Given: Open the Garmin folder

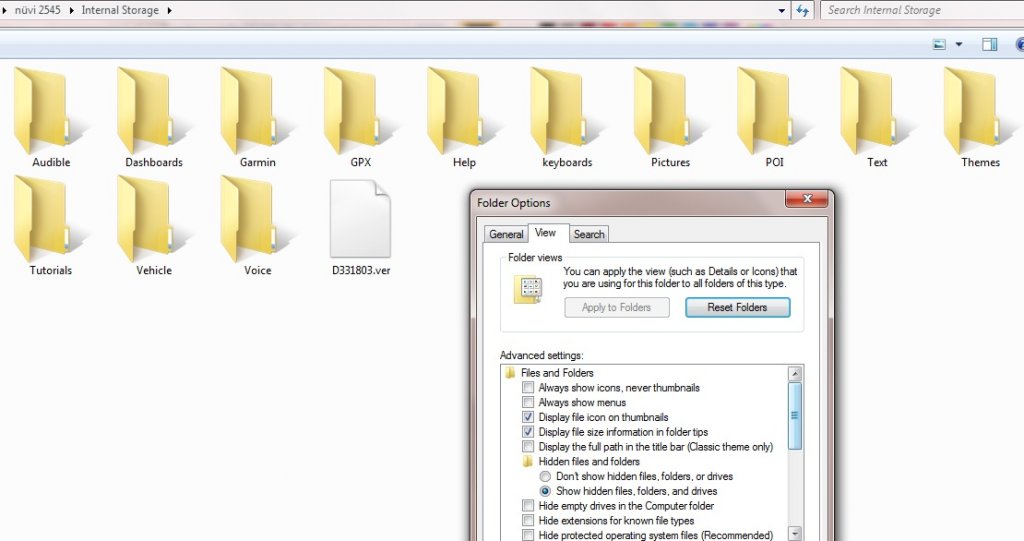Looking at the screenshot, I should click(x=257, y=118).
